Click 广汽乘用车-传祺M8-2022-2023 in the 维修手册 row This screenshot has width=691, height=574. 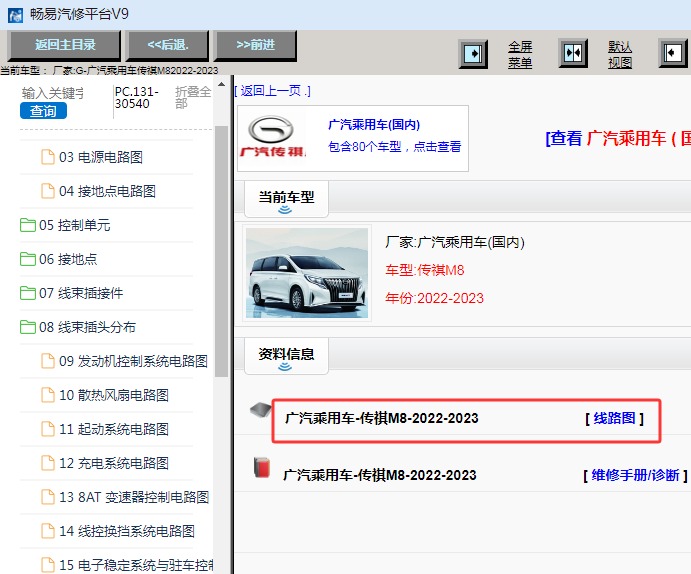(380, 475)
